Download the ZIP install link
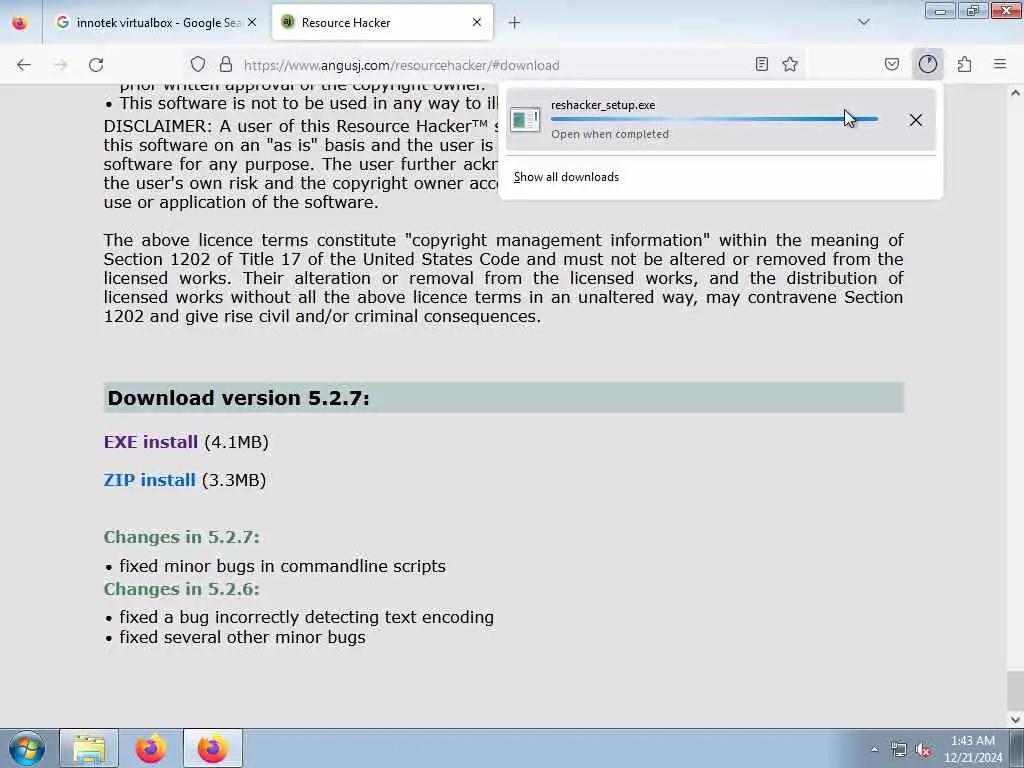 [x=150, y=480]
